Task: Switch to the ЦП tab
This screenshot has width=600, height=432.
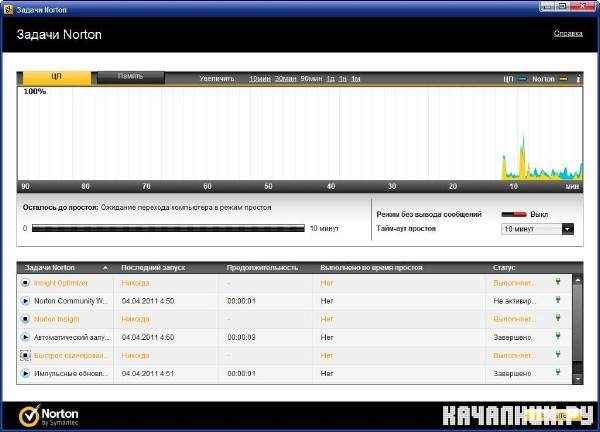Action: tap(57, 77)
